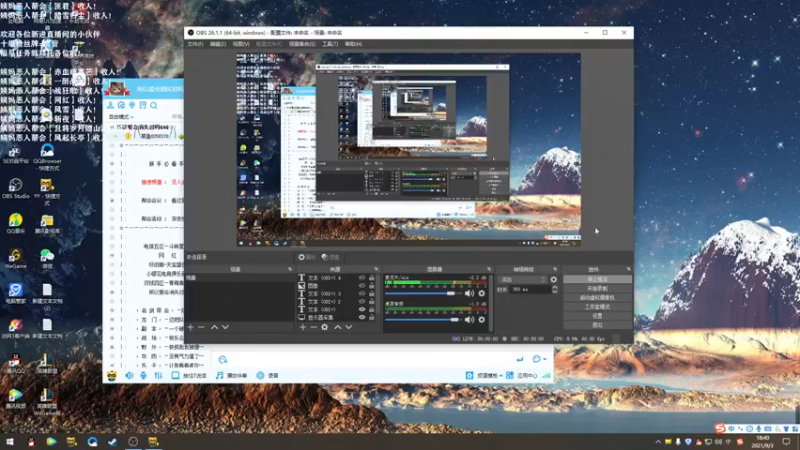Open the View menu in OBS
The height and width of the screenshot is (450, 800).
pyautogui.click(x=241, y=44)
